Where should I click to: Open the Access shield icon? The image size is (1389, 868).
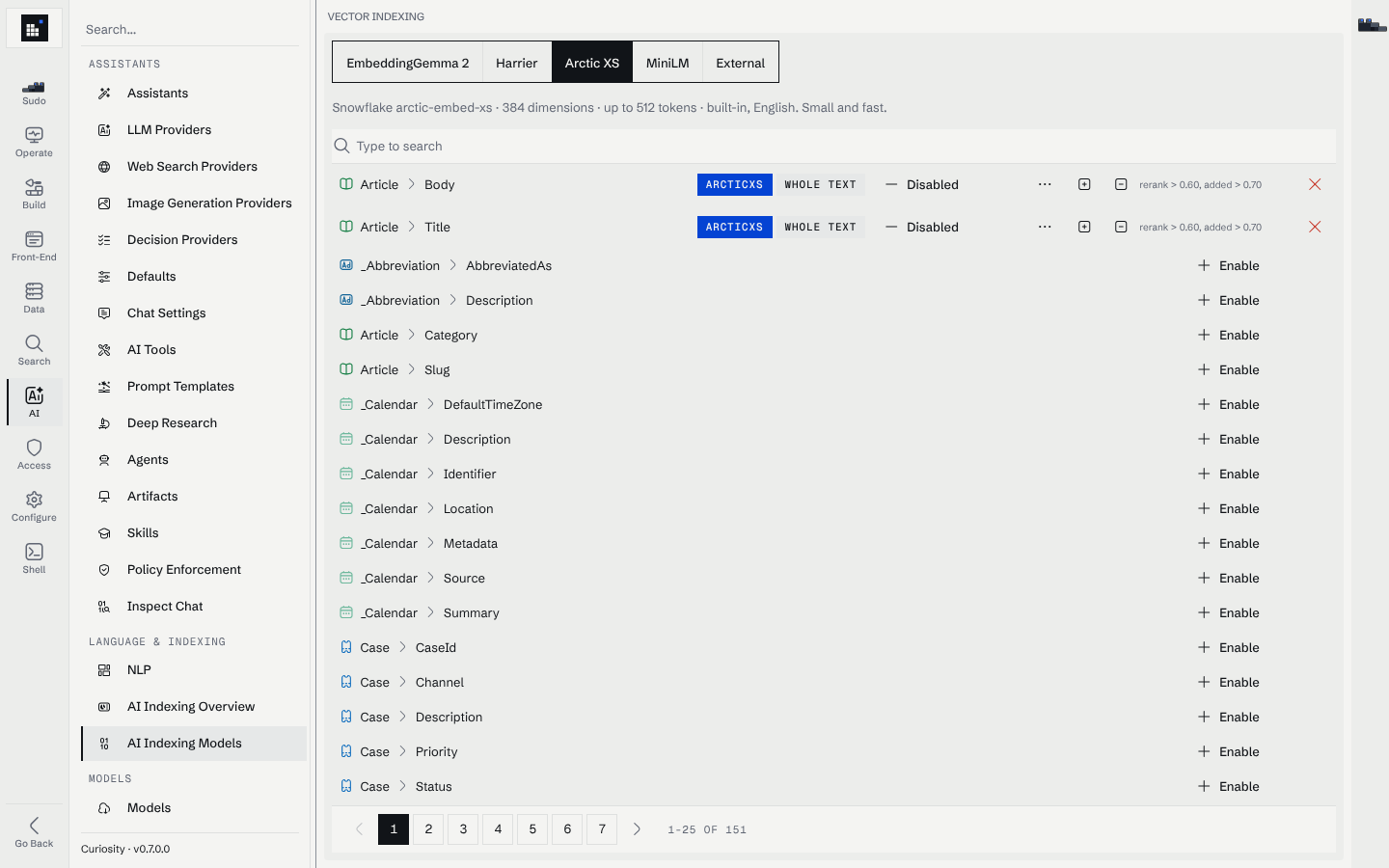coord(34,454)
